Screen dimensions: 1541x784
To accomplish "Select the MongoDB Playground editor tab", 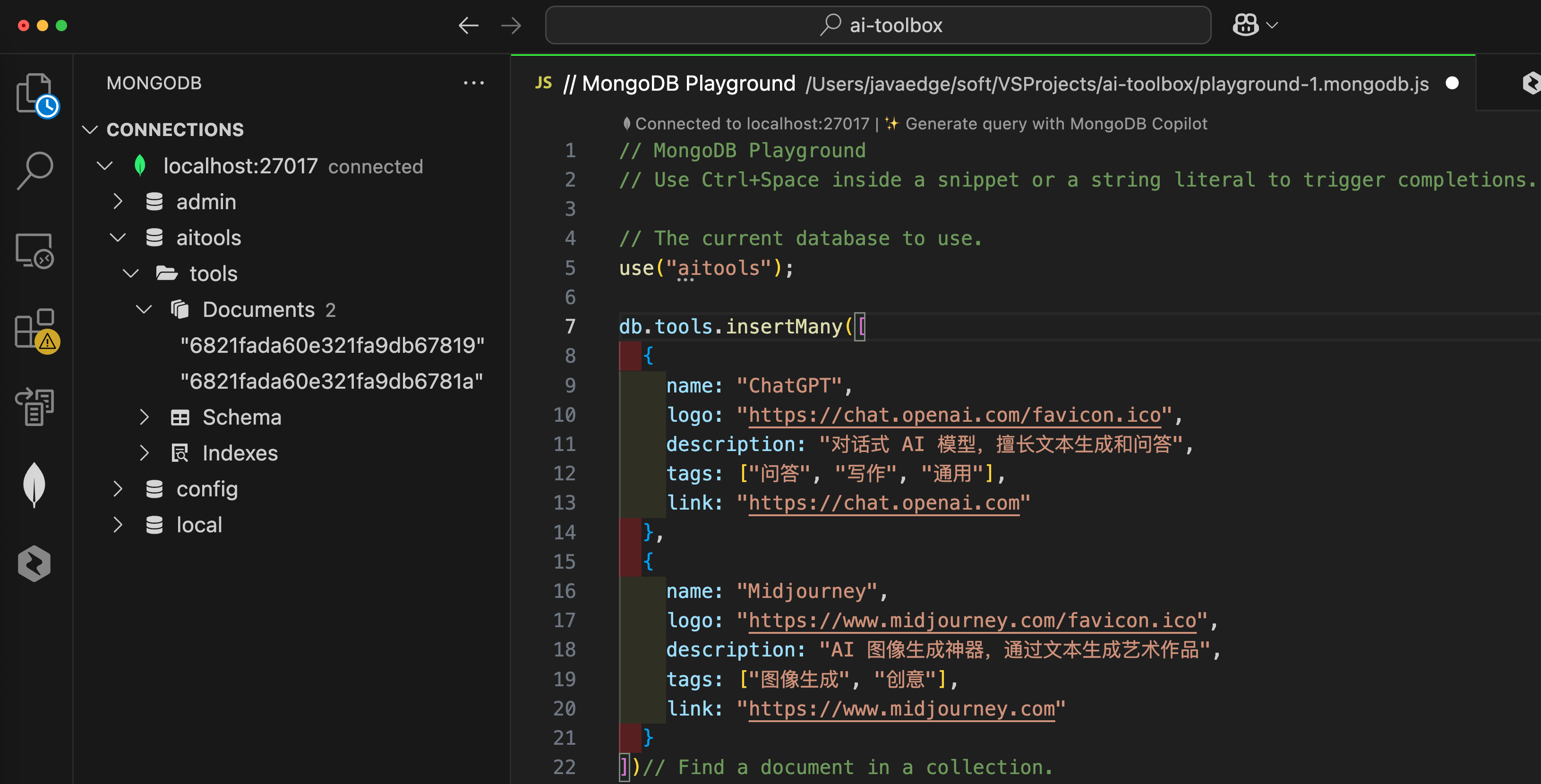I will pos(688,84).
